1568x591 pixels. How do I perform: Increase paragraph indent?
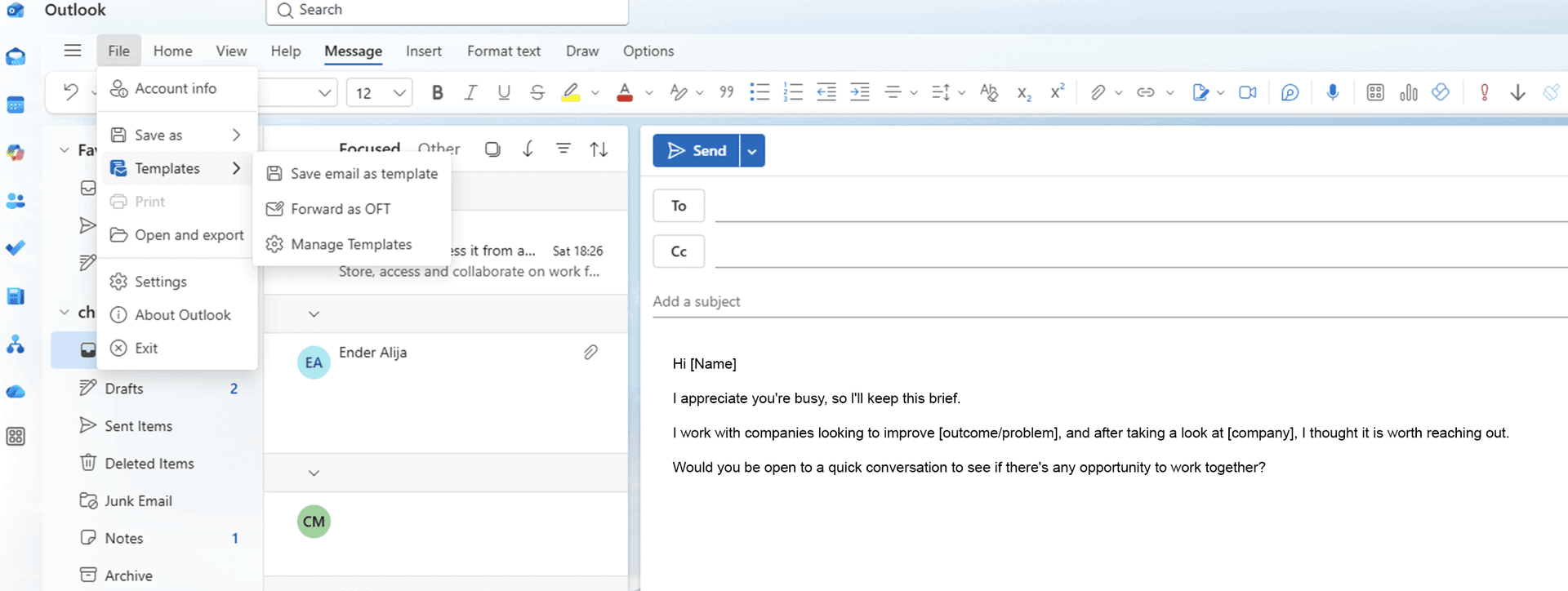click(x=860, y=92)
